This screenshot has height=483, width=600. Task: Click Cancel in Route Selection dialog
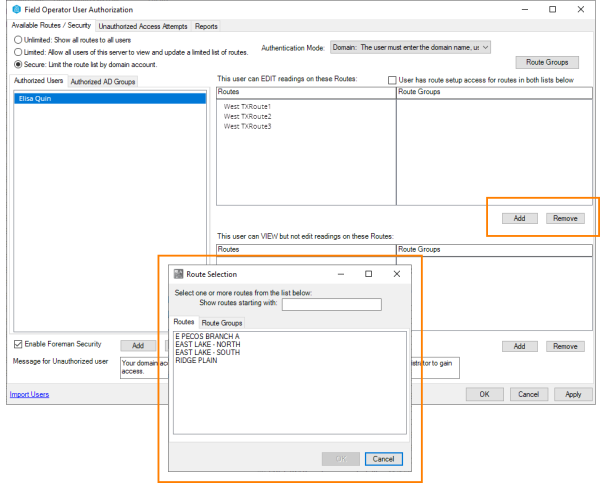[x=383, y=459]
